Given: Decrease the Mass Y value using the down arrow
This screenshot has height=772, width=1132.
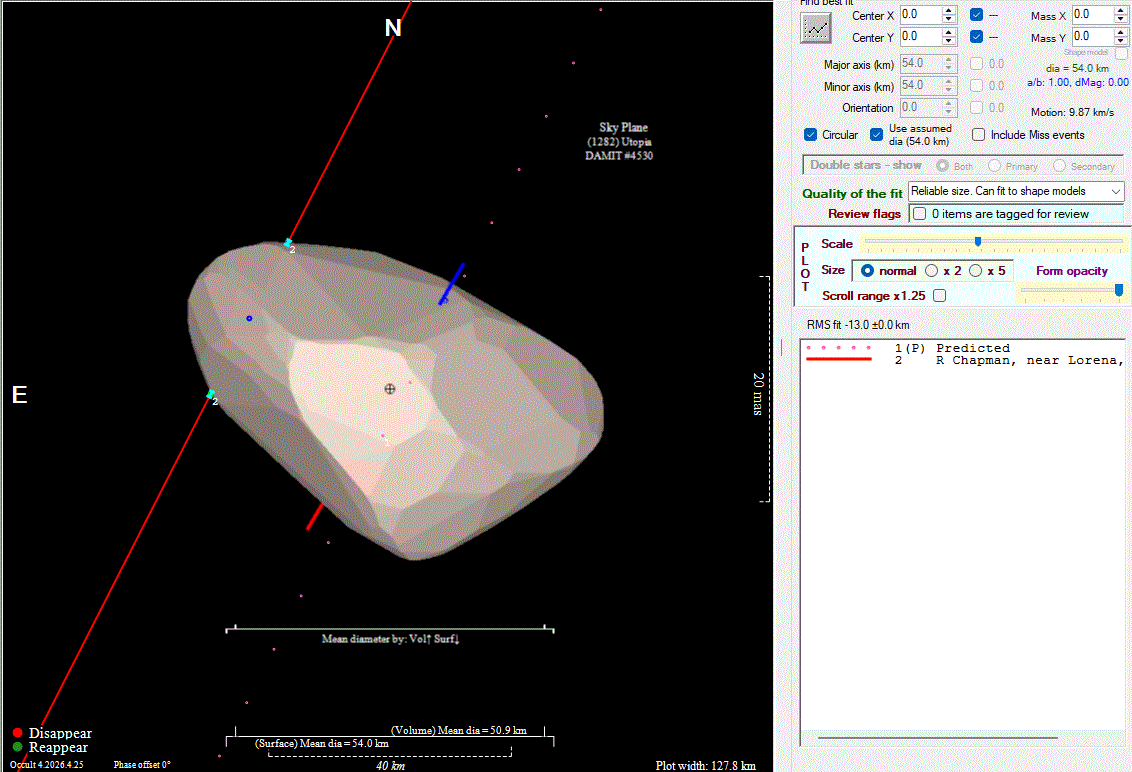Looking at the screenshot, I should tap(1120, 40).
